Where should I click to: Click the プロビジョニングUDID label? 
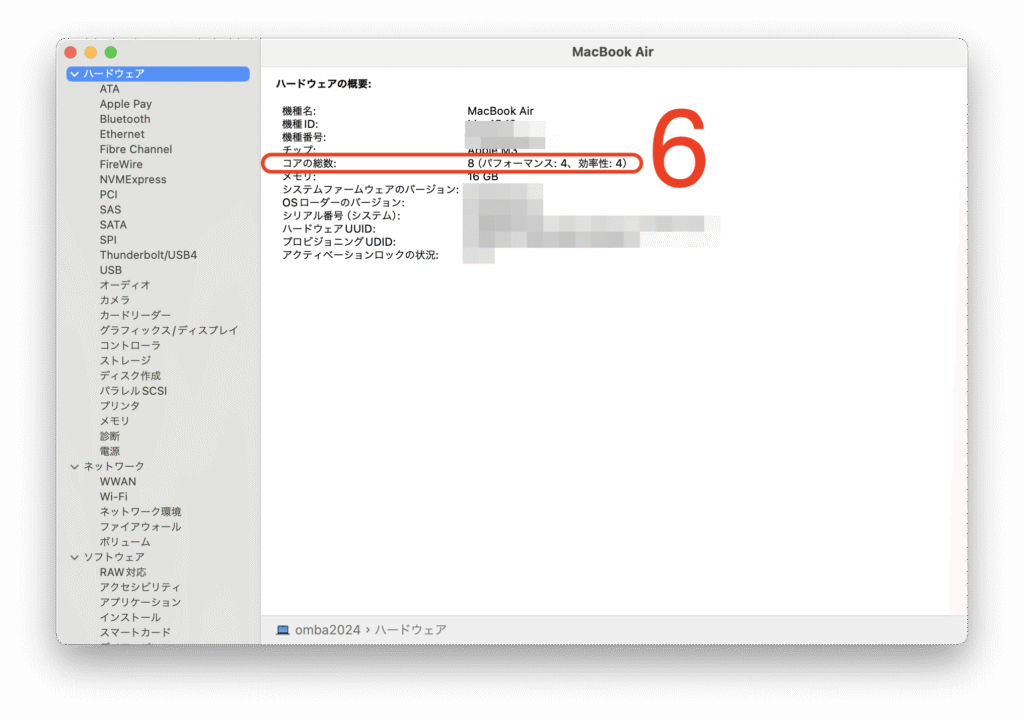[338, 242]
